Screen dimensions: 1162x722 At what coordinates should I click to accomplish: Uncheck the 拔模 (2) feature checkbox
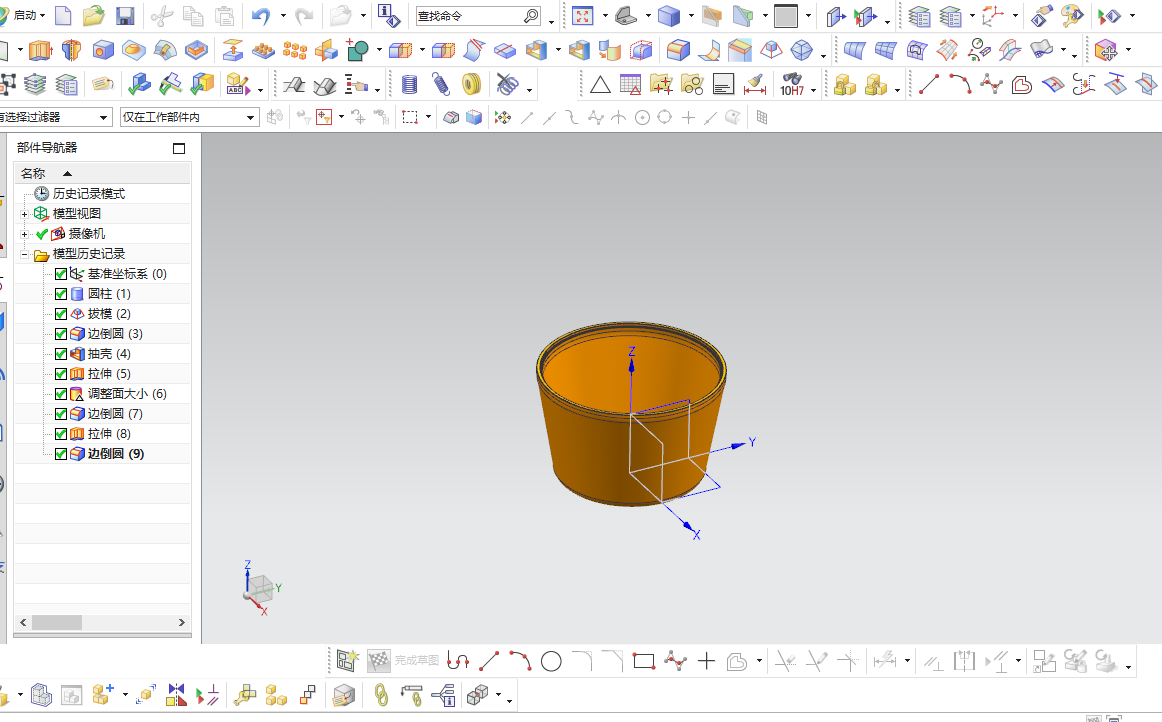coord(61,314)
